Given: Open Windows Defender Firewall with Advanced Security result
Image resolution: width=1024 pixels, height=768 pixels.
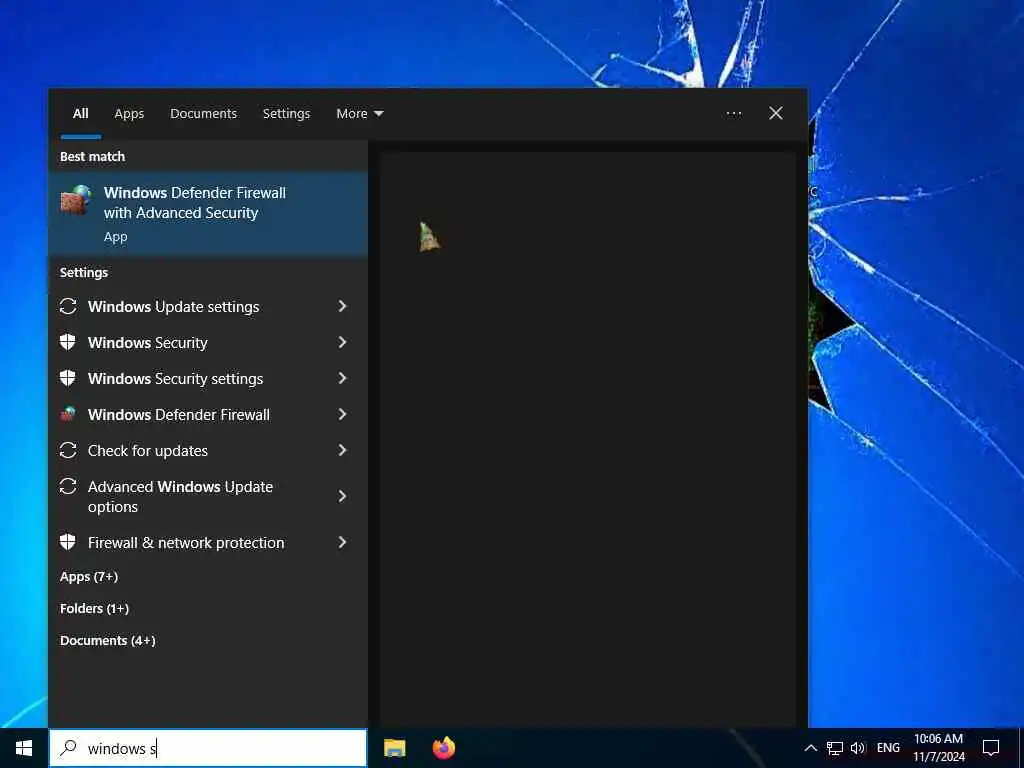Looking at the screenshot, I should pos(208,214).
